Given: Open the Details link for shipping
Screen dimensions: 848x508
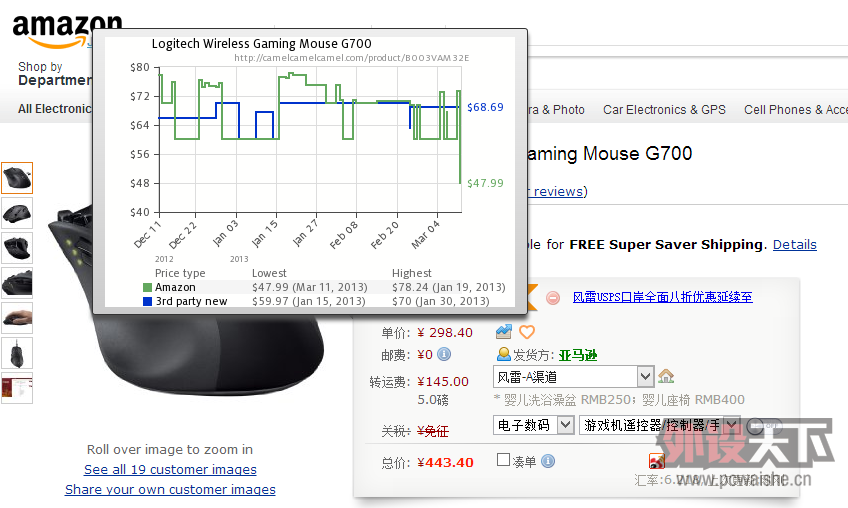Looking at the screenshot, I should click(x=794, y=245).
